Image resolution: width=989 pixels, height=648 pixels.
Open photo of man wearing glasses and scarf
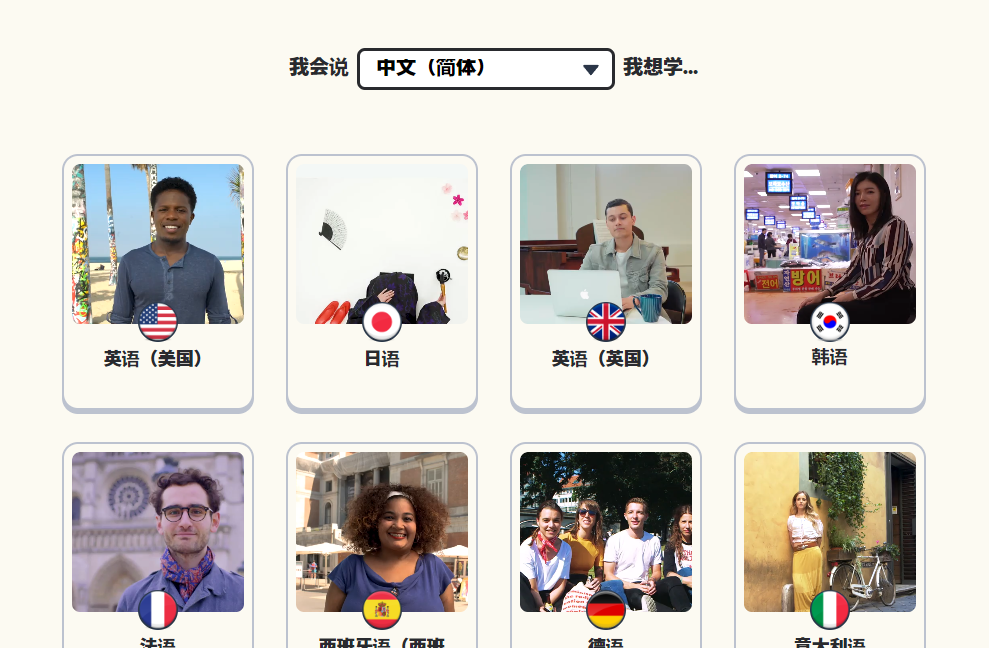(x=158, y=531)
